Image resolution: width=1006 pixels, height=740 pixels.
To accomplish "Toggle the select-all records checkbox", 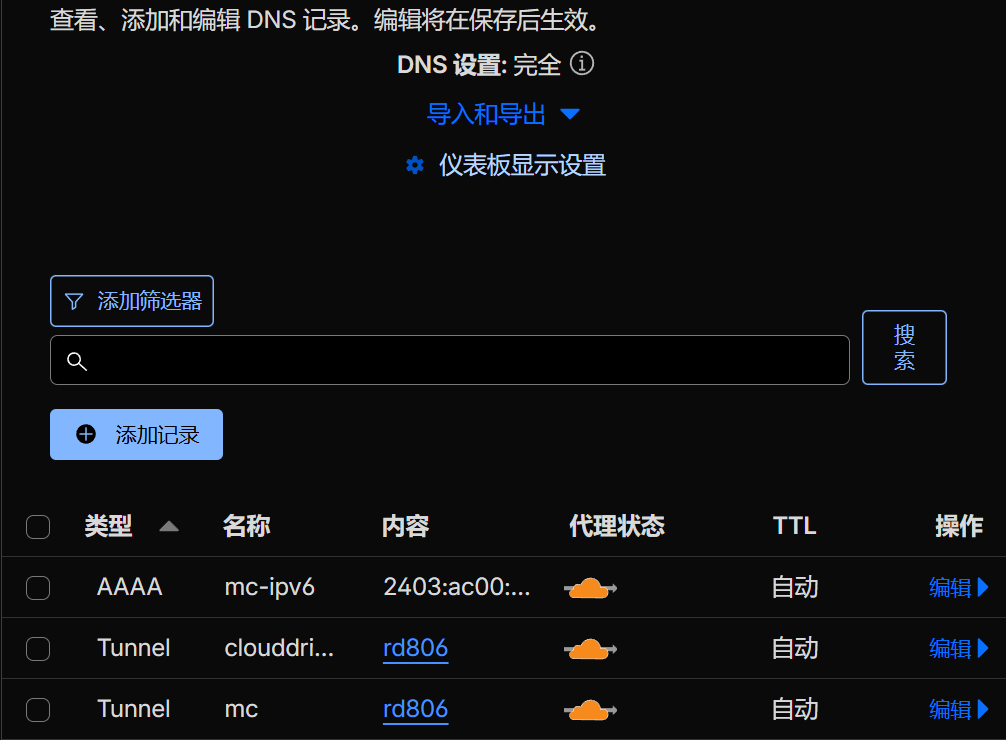I will click(x=38, y=527).
